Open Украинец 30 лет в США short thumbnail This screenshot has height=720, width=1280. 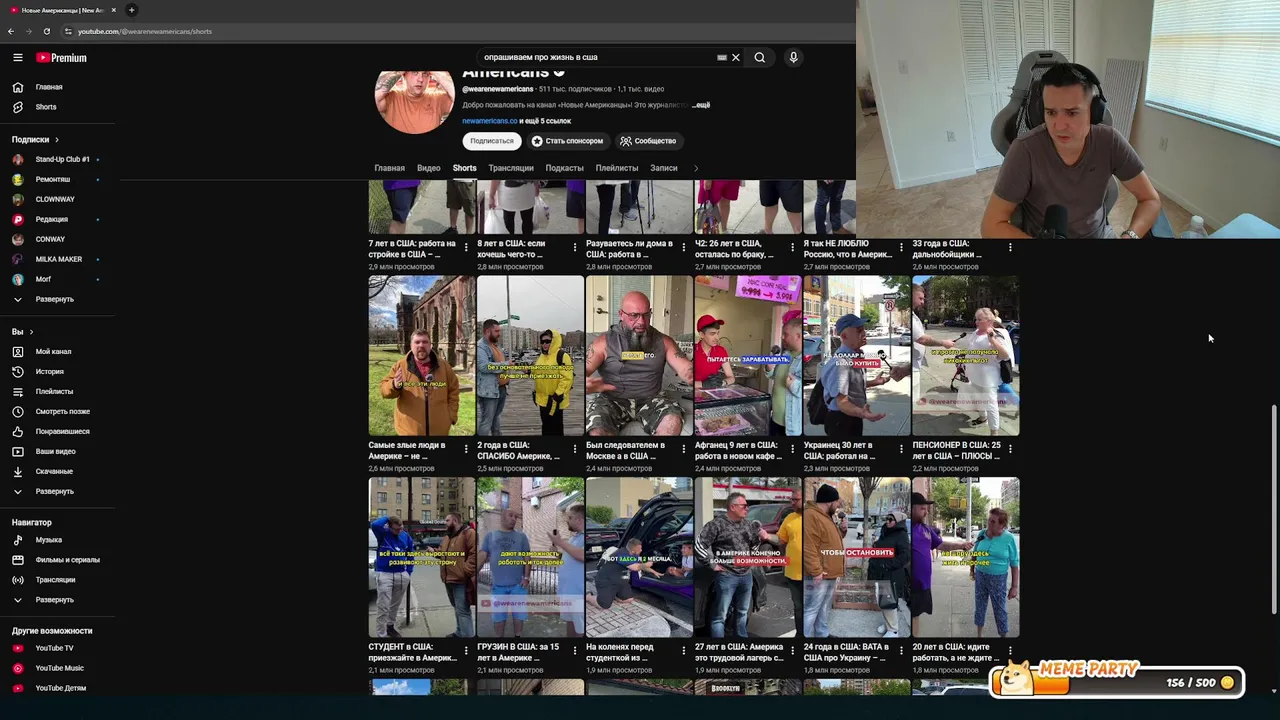(857, 356)
